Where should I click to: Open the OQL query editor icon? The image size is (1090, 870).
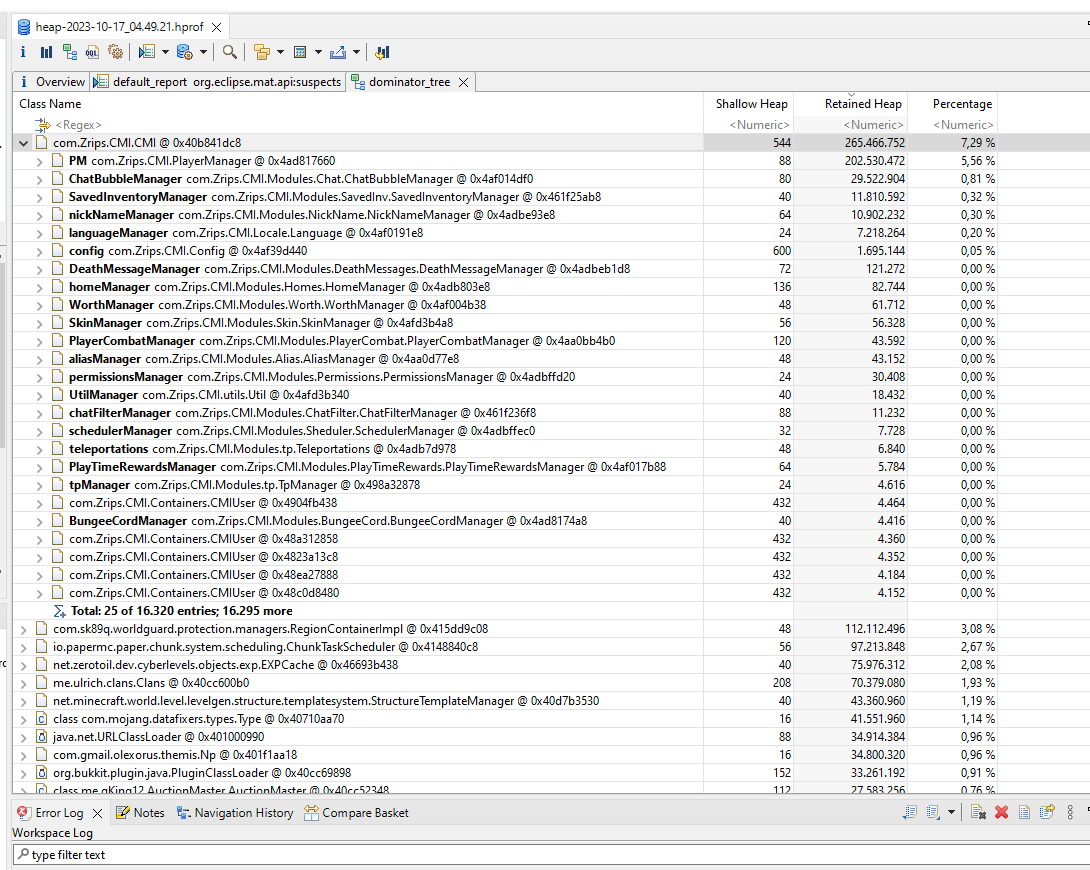[x=92, y=51]
